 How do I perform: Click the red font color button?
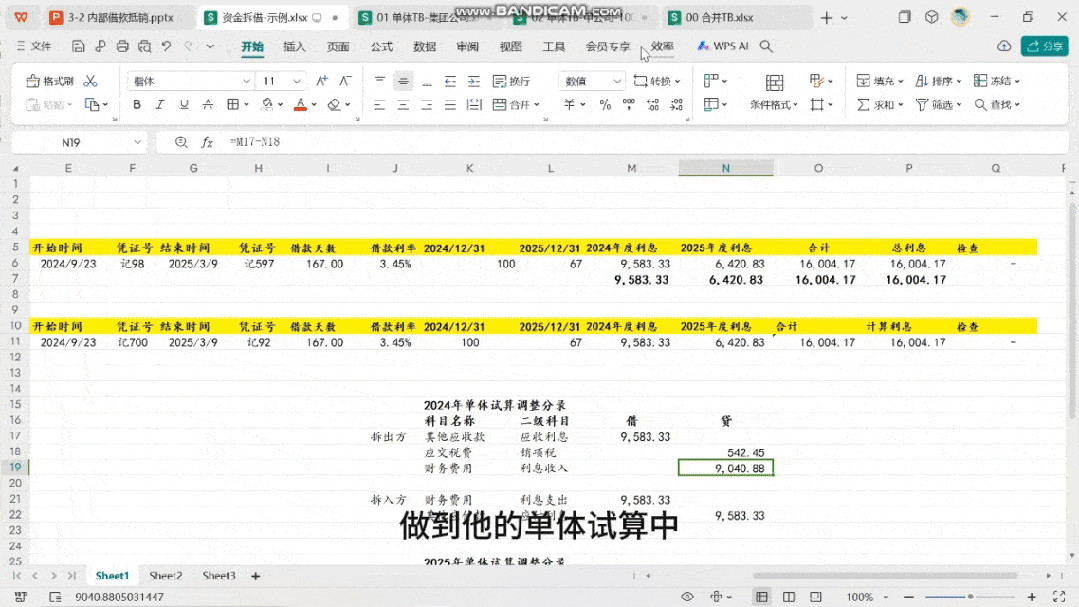point(300,105)
